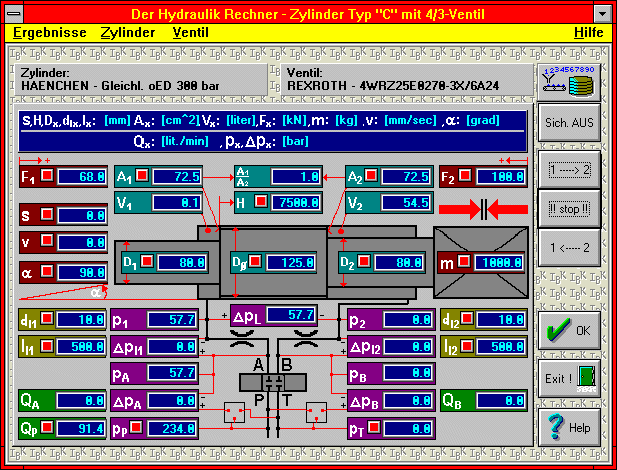Open the Ergebnisse menu
Viewport: 617px width, 470px height.
(x=50, y=32)
